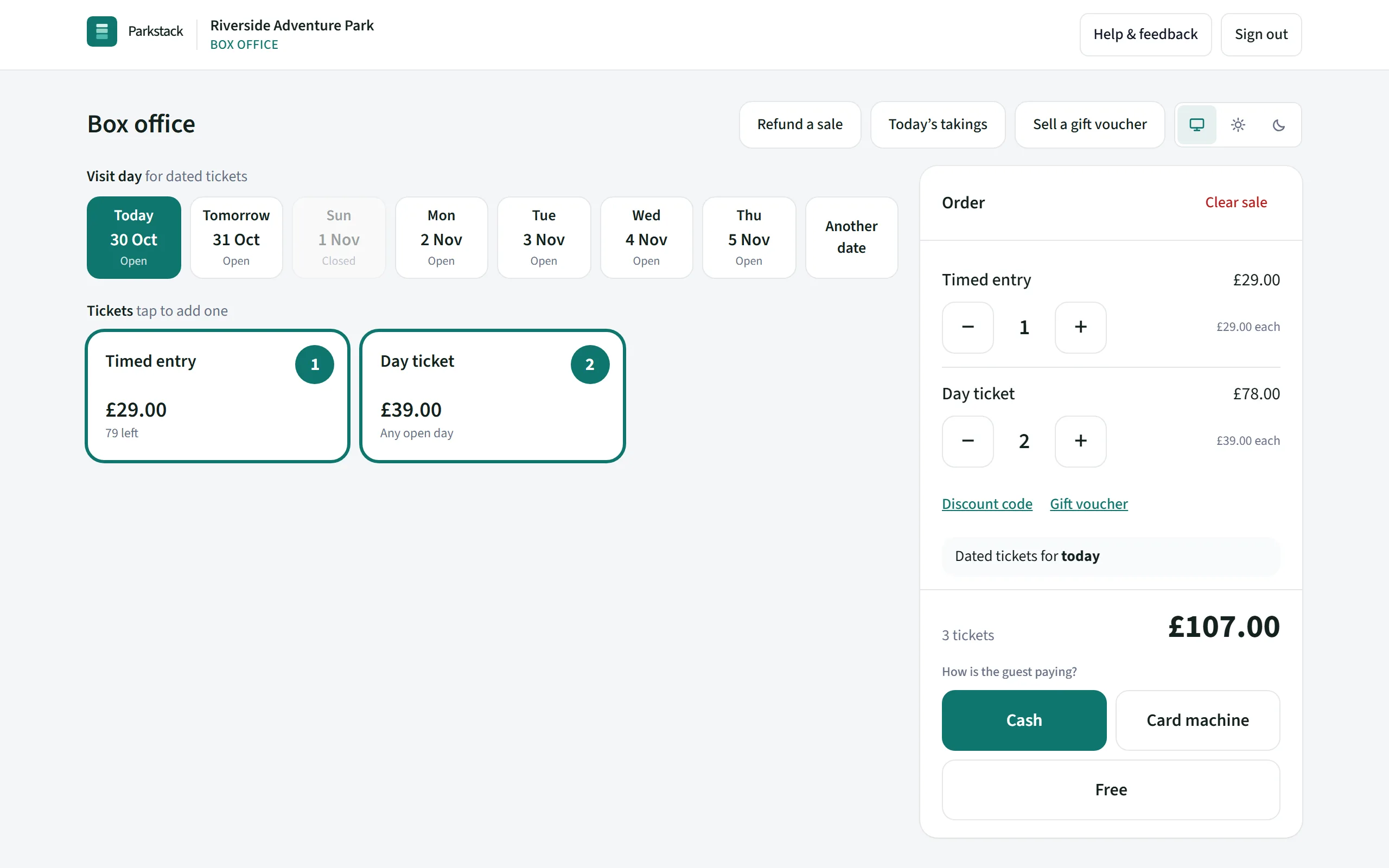The image size is (1389, 868).
Task: Add a Day ticket card
Action: tap(493, 395)
